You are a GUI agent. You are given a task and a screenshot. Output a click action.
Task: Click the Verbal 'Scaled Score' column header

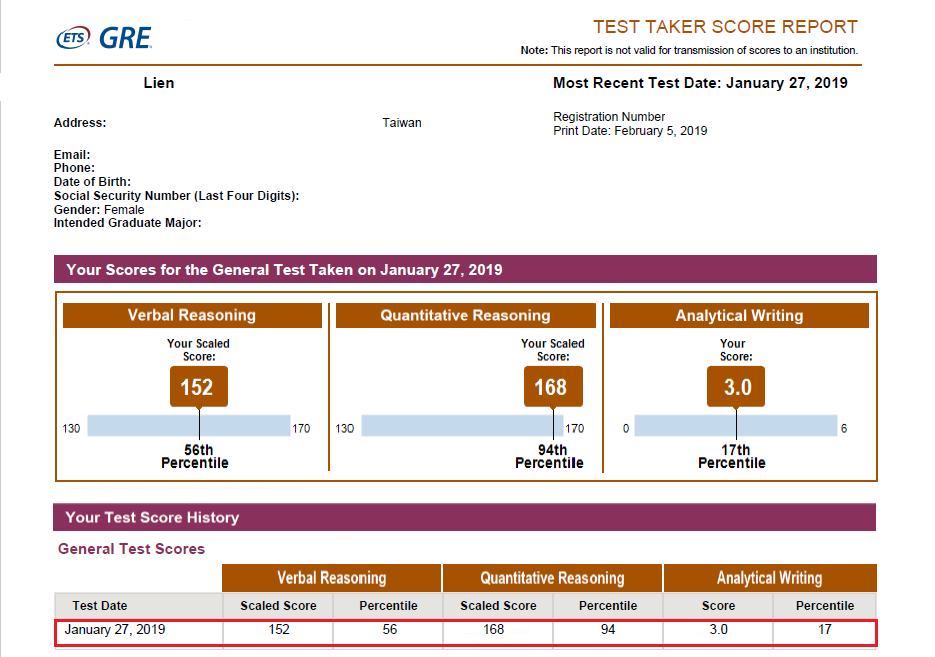pyautogui.click(x=278, y=606)
